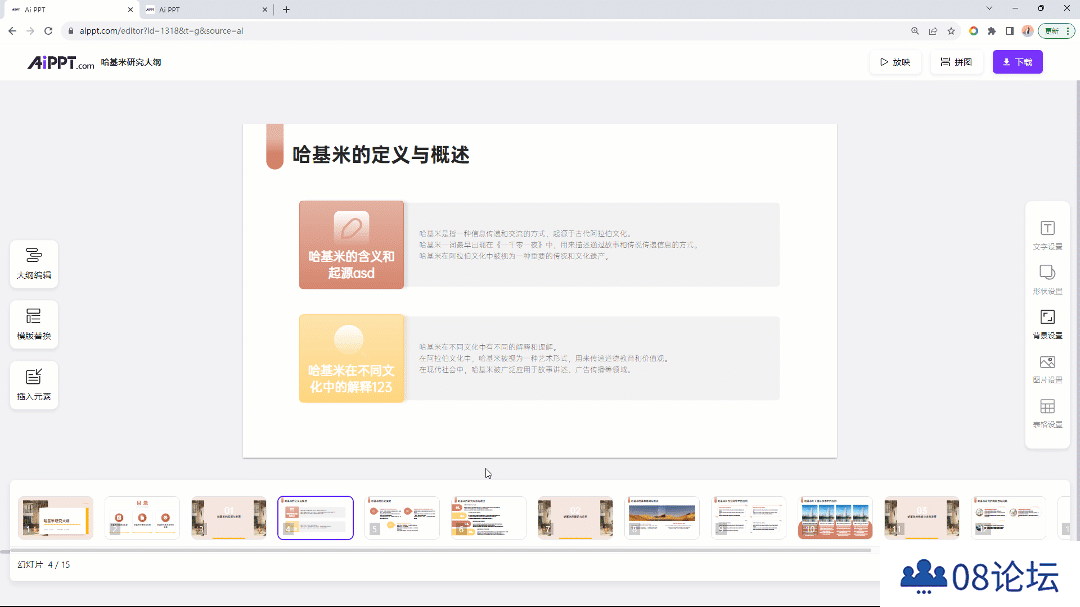Go back in browser history

pos(12,31)
